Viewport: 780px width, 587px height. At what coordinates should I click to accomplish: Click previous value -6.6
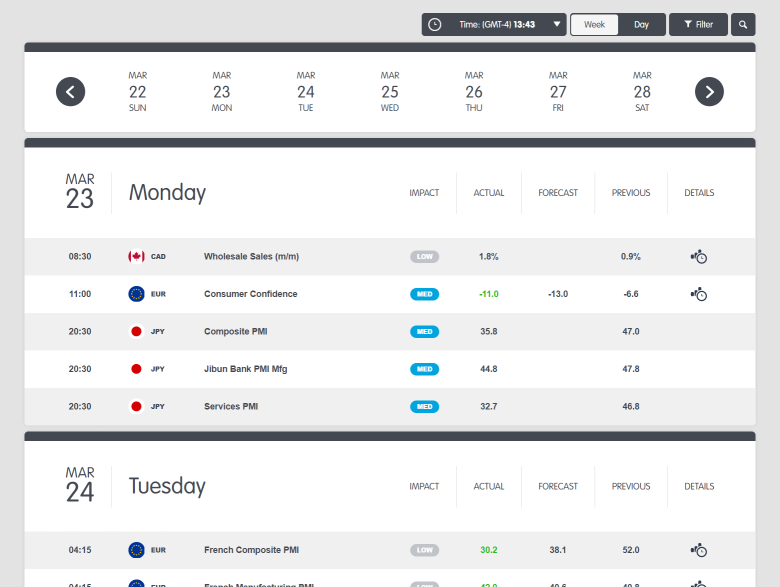point(631,294)
